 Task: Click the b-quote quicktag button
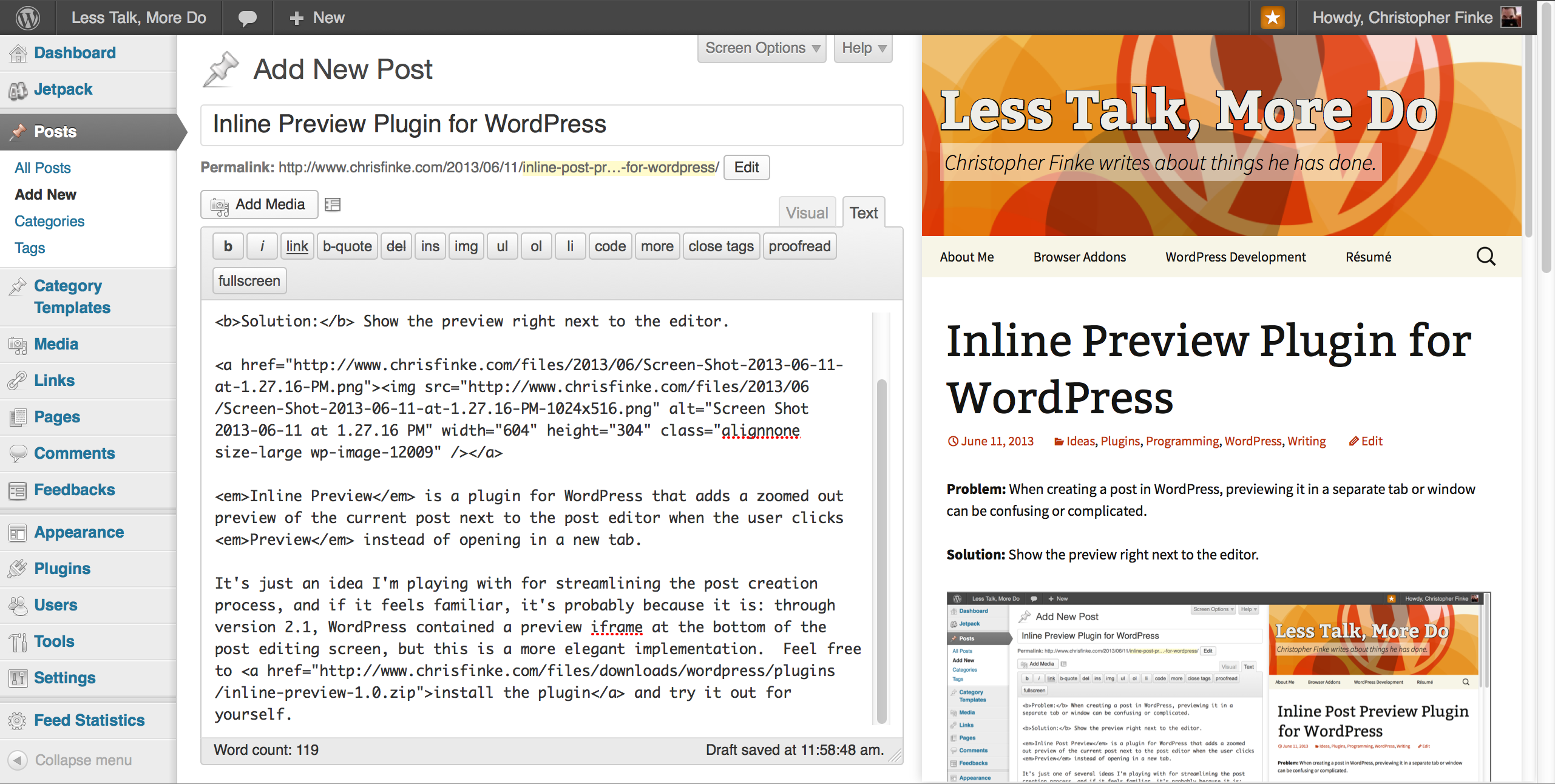pos(347,246)
